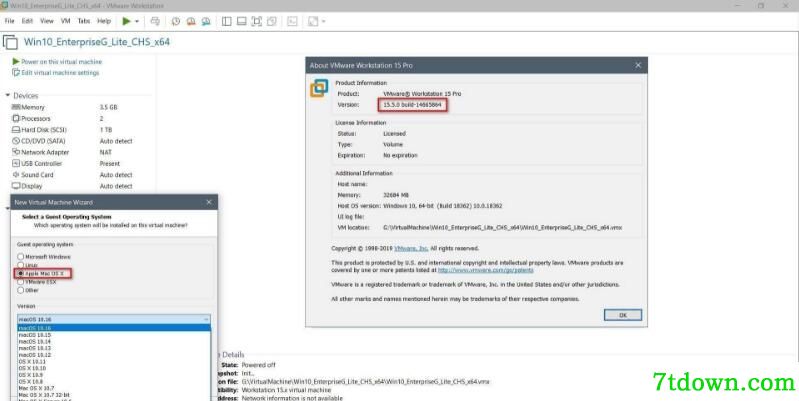Choose Mac OS X 10.7 32-bit option
Screen dimensions: 799x401
114,394
